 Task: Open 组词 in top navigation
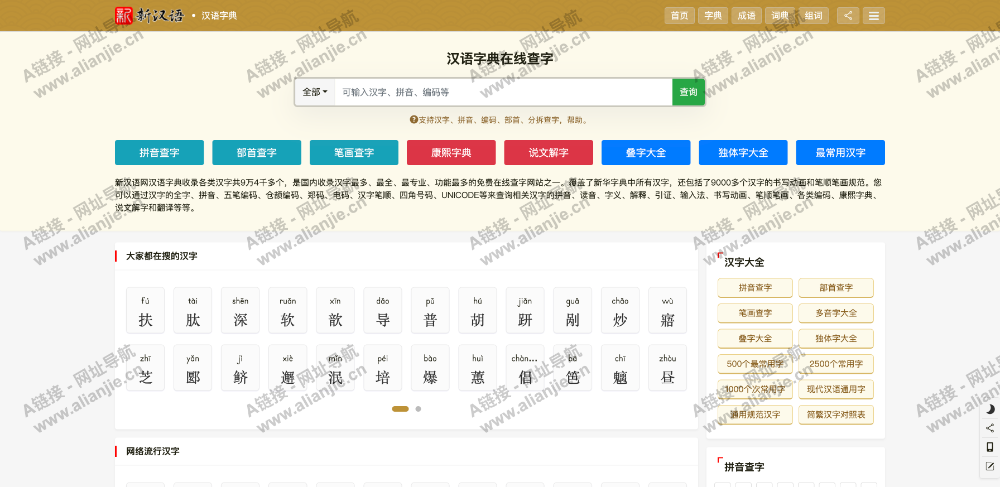point(814,15)
